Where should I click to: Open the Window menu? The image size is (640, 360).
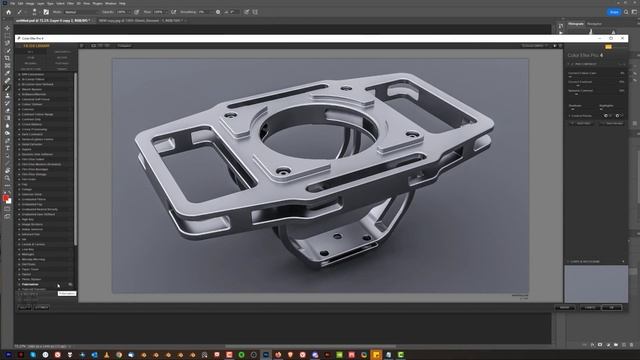(111, 3)
